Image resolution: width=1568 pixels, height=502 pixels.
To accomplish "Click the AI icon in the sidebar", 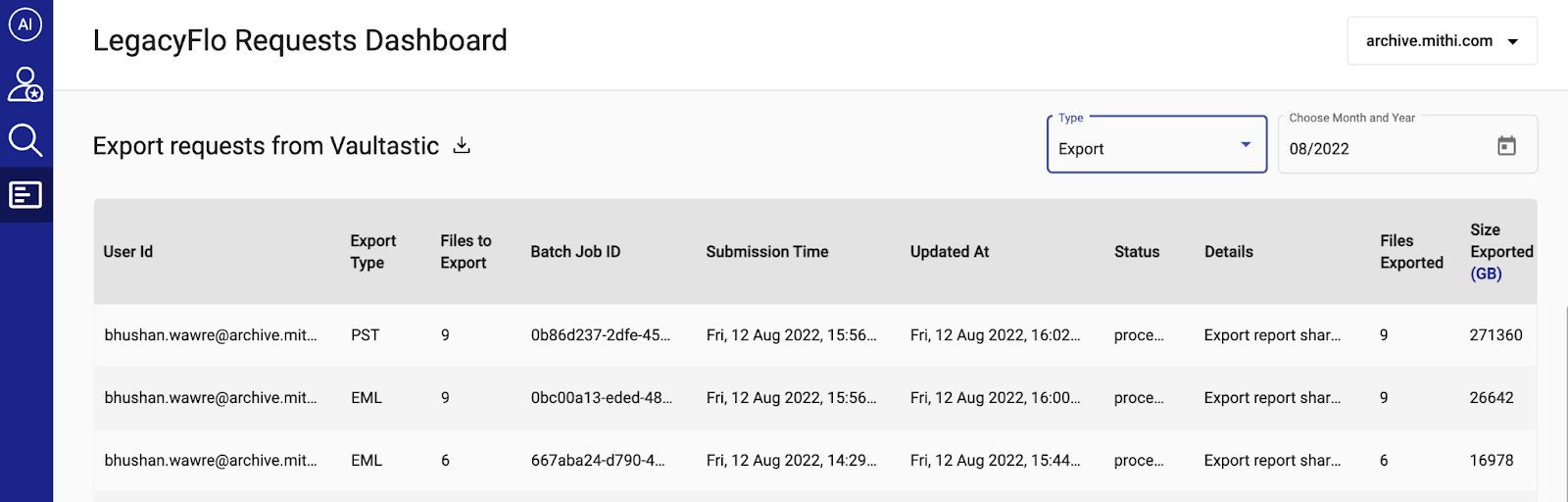I will tap(25, 25).
